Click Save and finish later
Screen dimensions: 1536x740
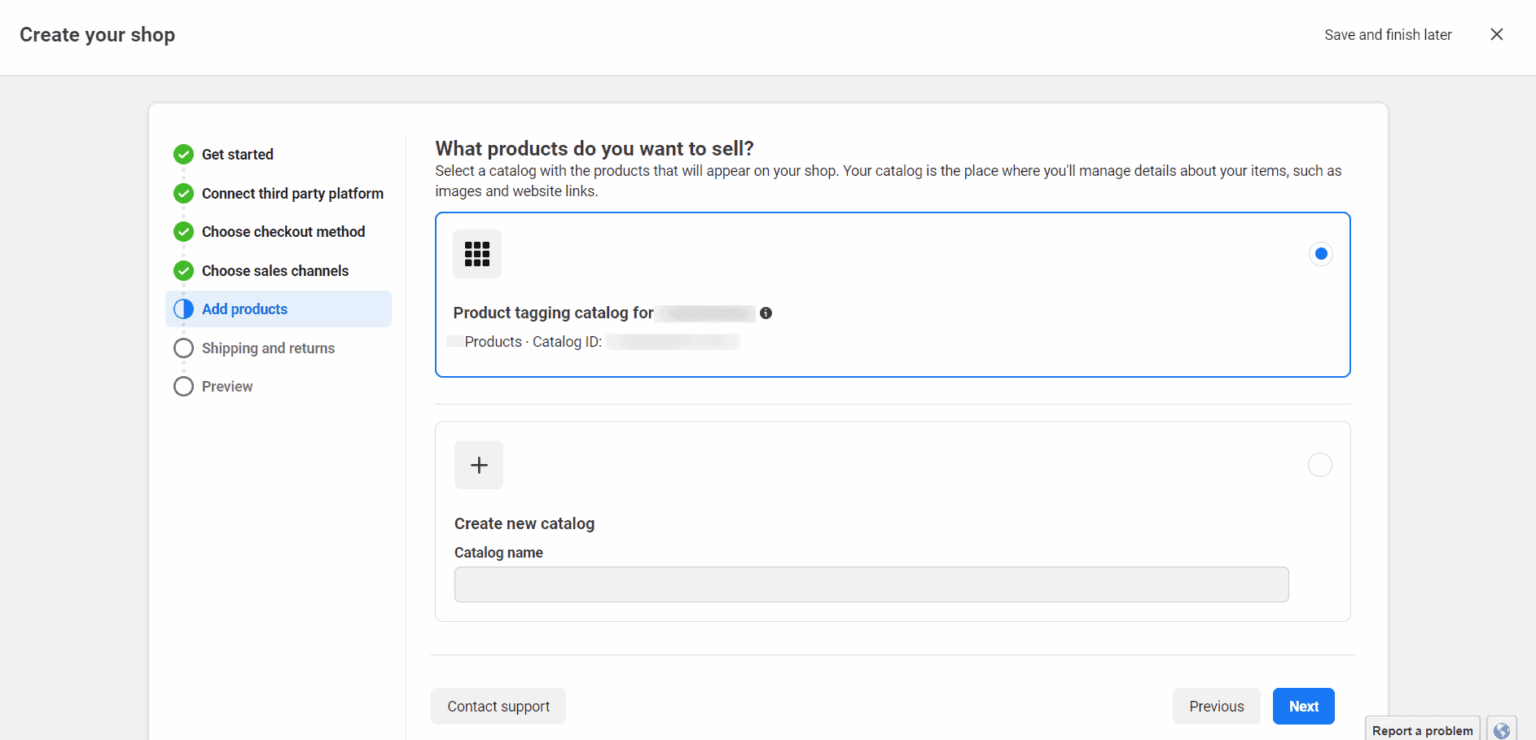(1388, 34)
